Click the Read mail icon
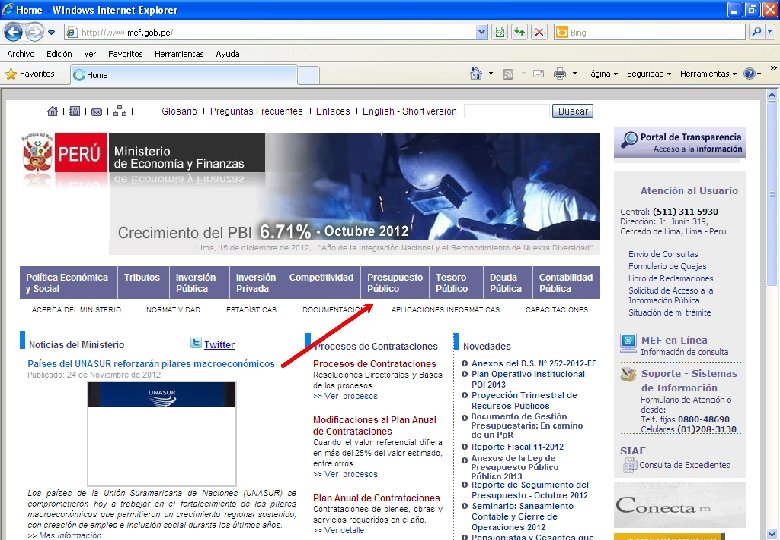780x540 pixels. click(x=538, y=74)
